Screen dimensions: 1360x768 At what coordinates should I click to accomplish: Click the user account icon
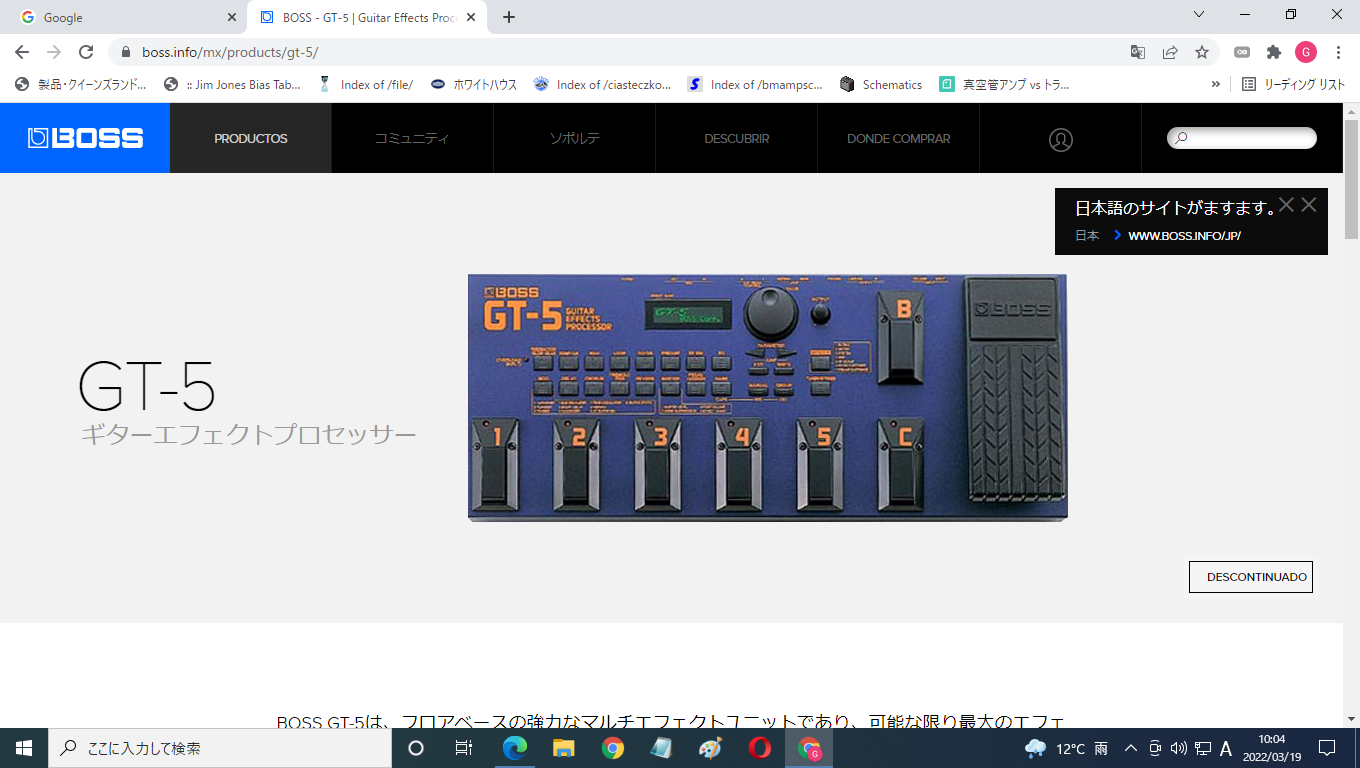(1061, 139)
